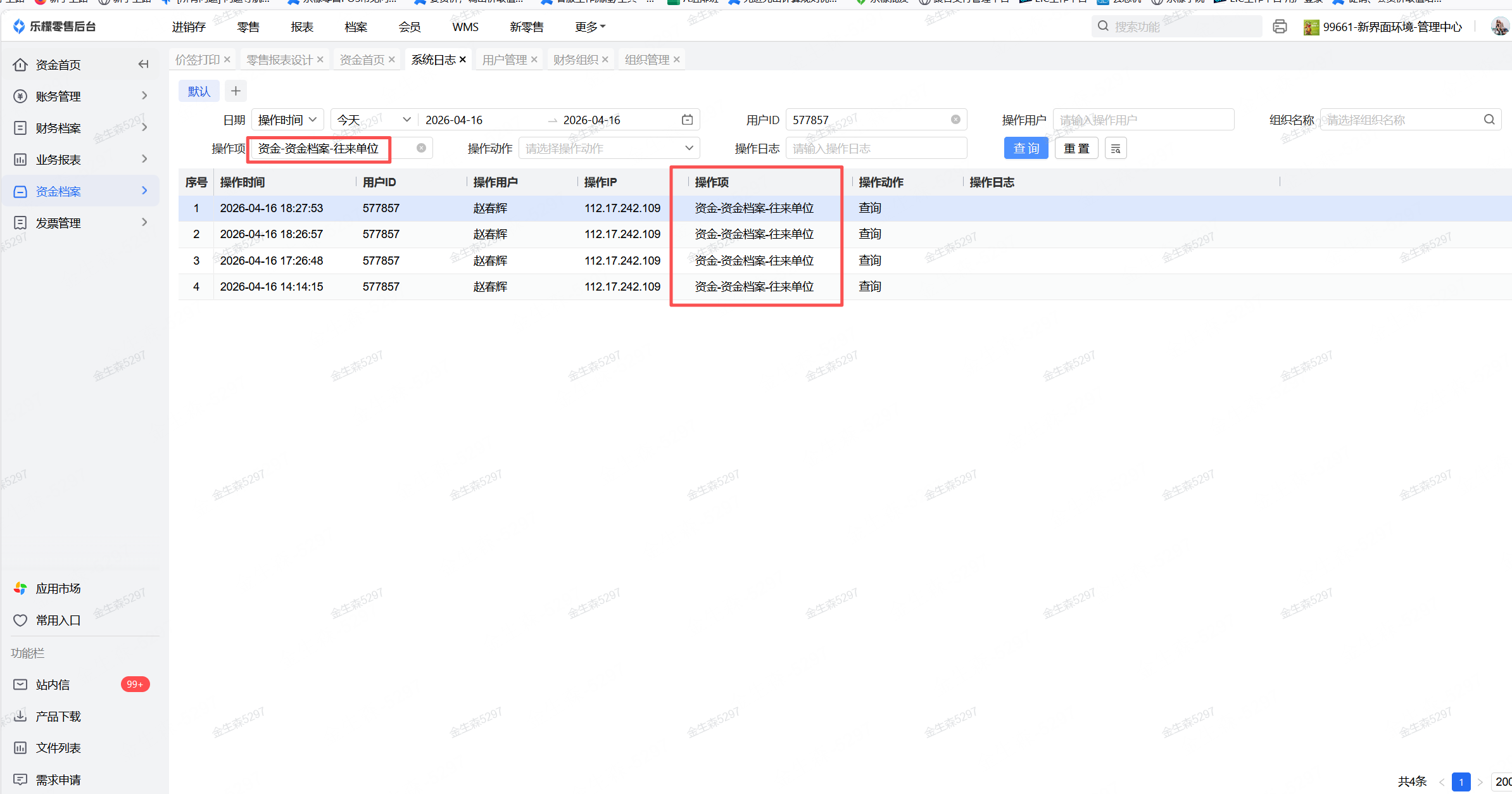Open the 操作时间 date type dropdown
This screenshot has width=1512, height=794.
[287, 120]
